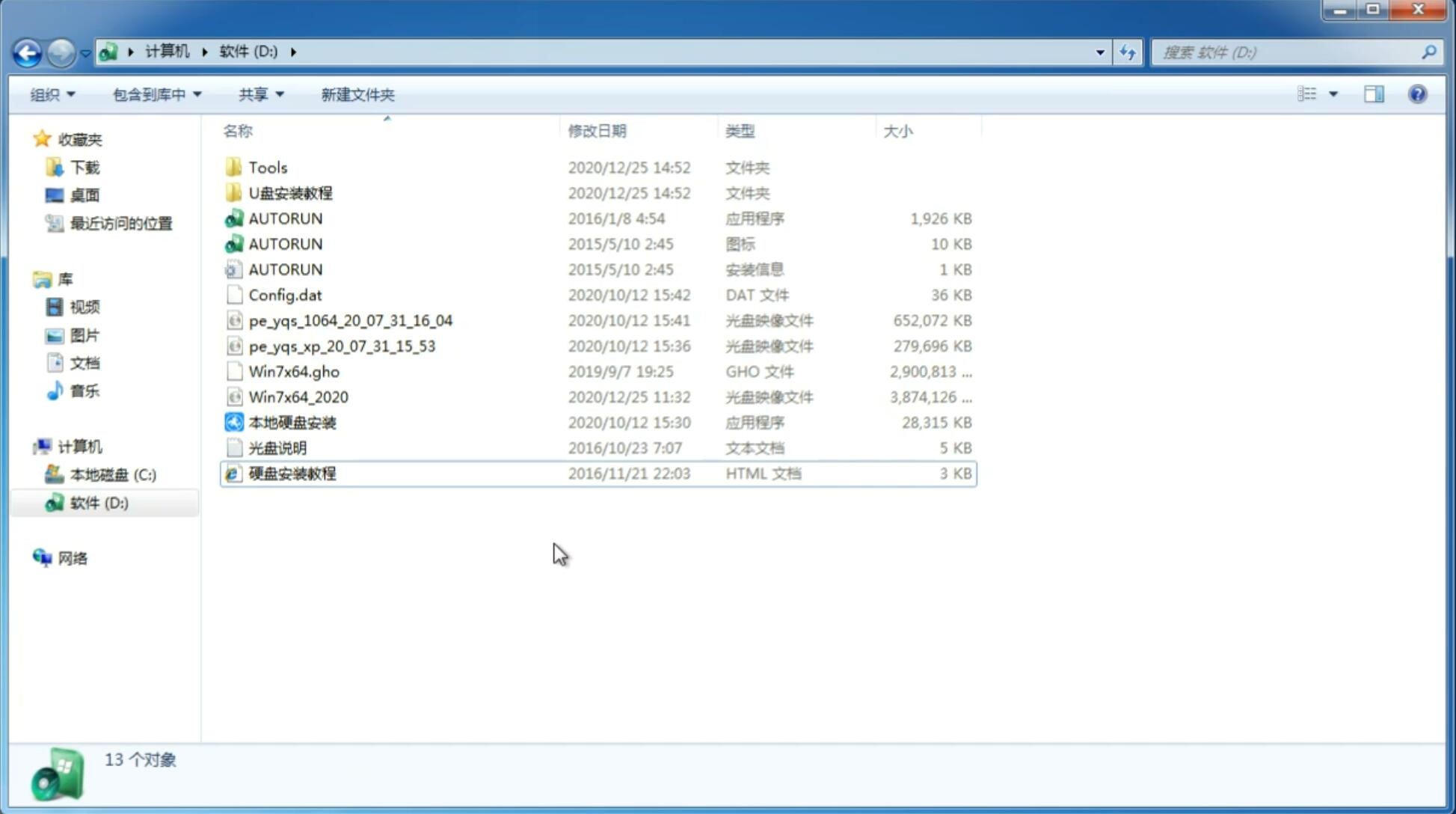Open 光盘说明 text document
This screenshot has width=1456, height=814.
(277, 447)
